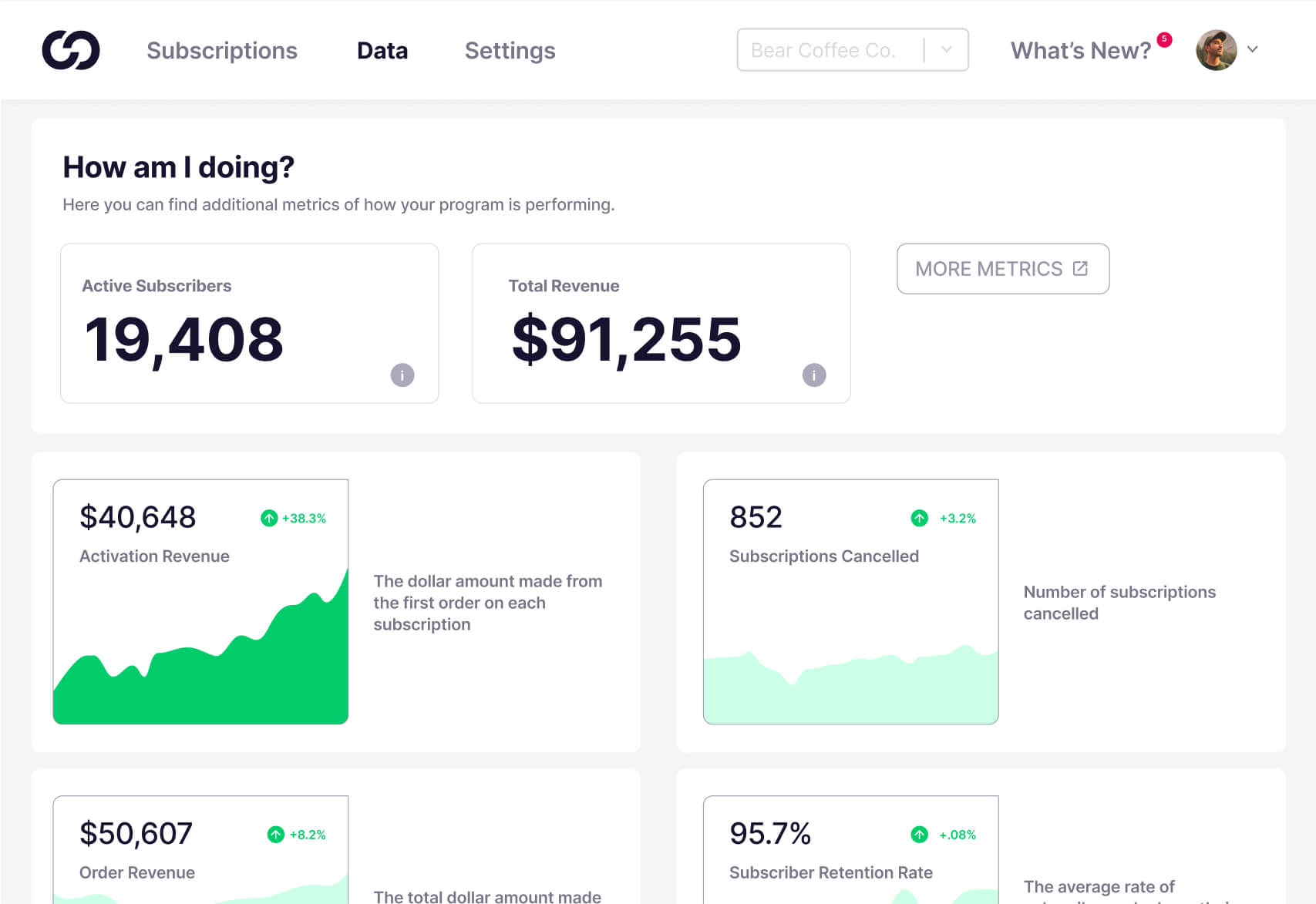Click the Subscriptions Cancelled label
1316x904 pixels.
point(824,556)
